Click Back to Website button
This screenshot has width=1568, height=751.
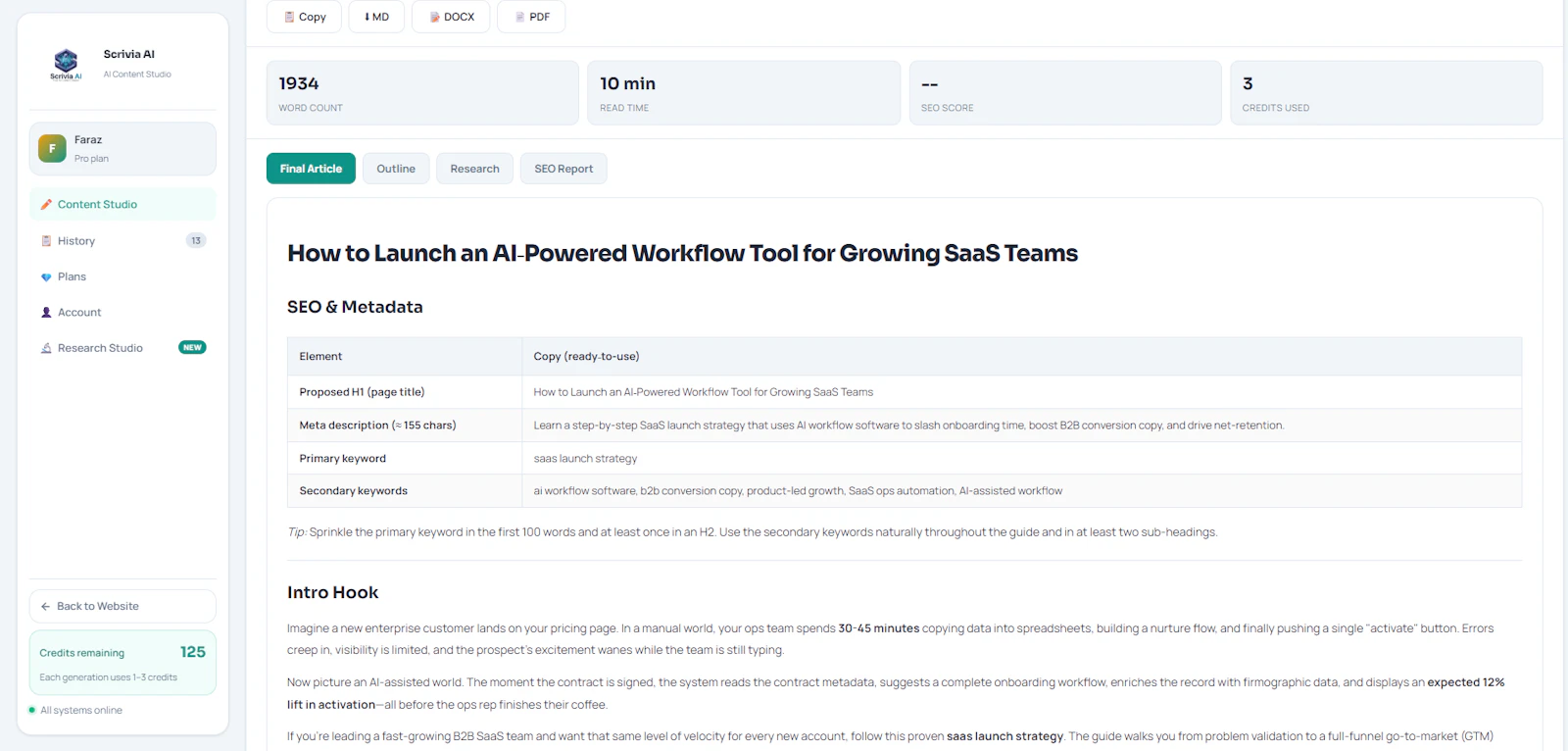click(x=122, y=607)
